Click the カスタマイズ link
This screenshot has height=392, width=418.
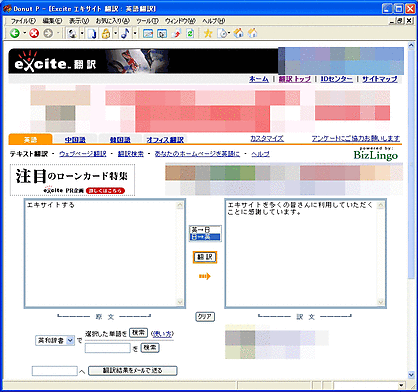pyautogui.click(x=267, y=139)
